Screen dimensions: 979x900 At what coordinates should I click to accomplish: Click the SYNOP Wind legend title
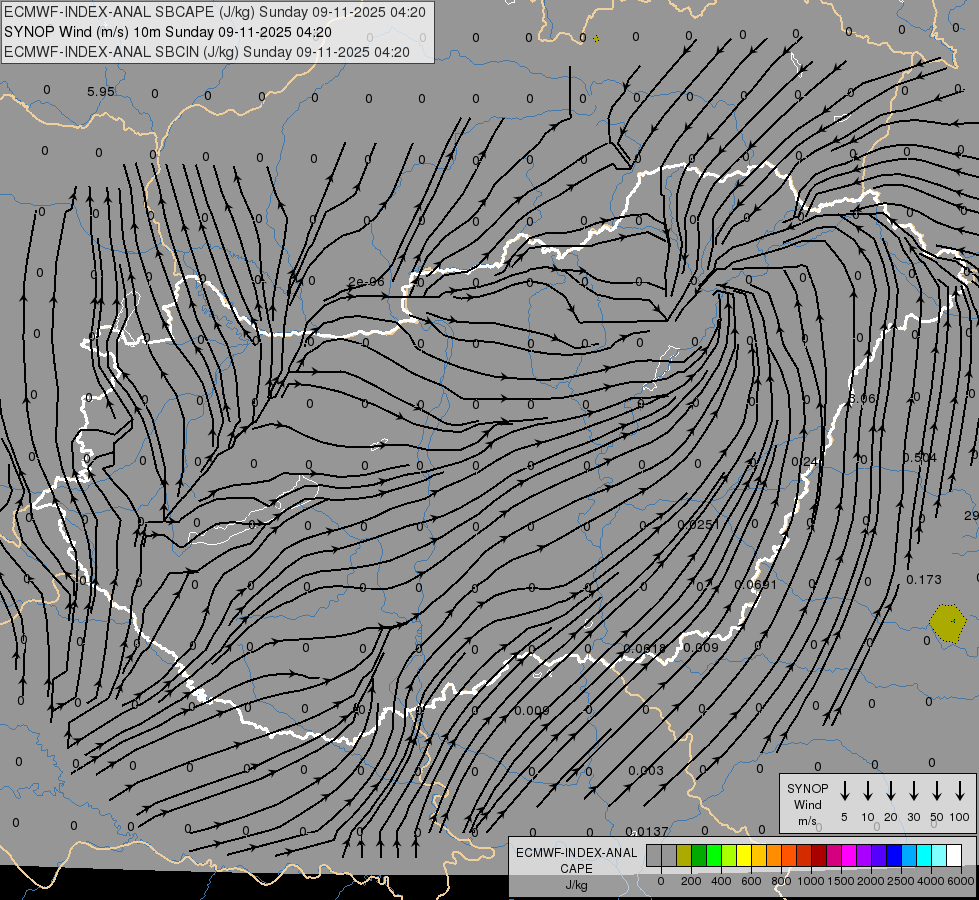pos(807,796)
